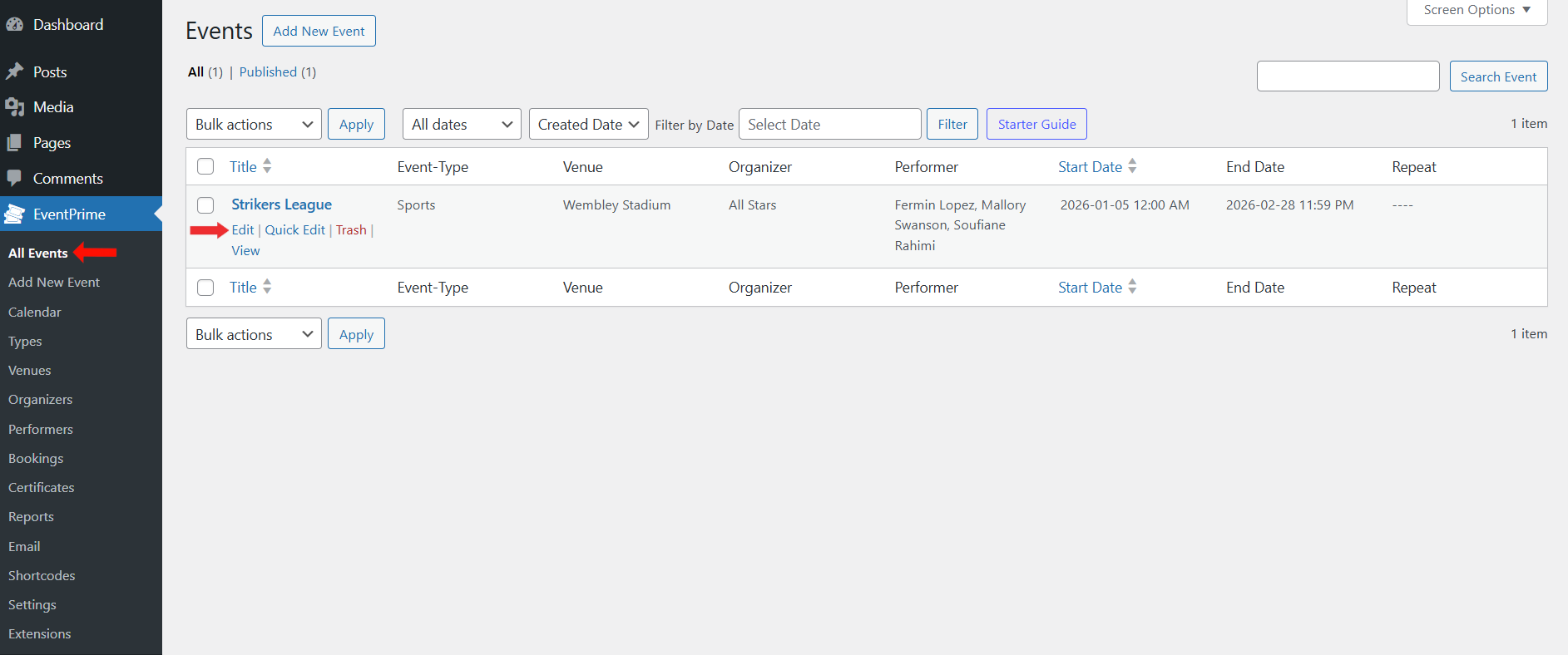1568x655 pixels.
Task: Click the Pages icon in sidebar
Action: (14, 143)
